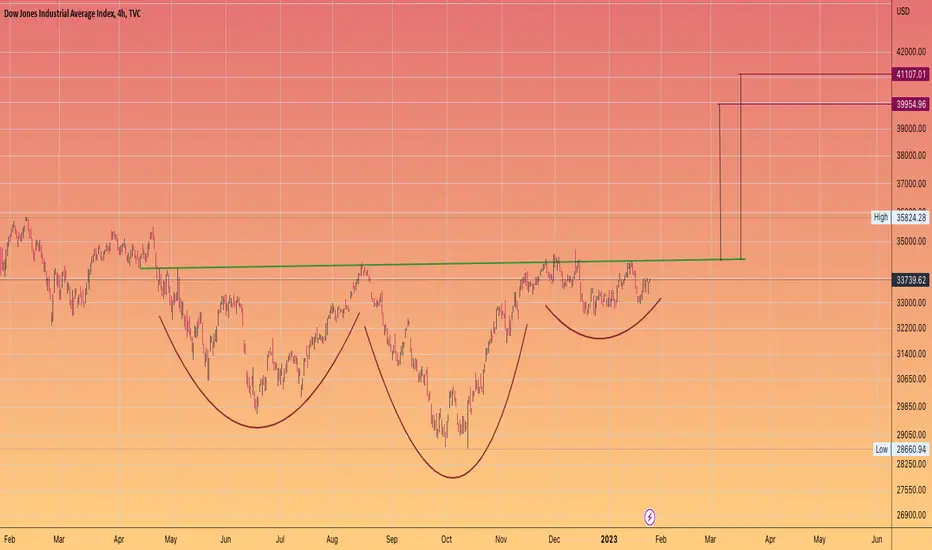The height and width of the screenshot is (550, 932).
Task: Click the 31400.00 price axis value
Action: click(x=911, y=354)
